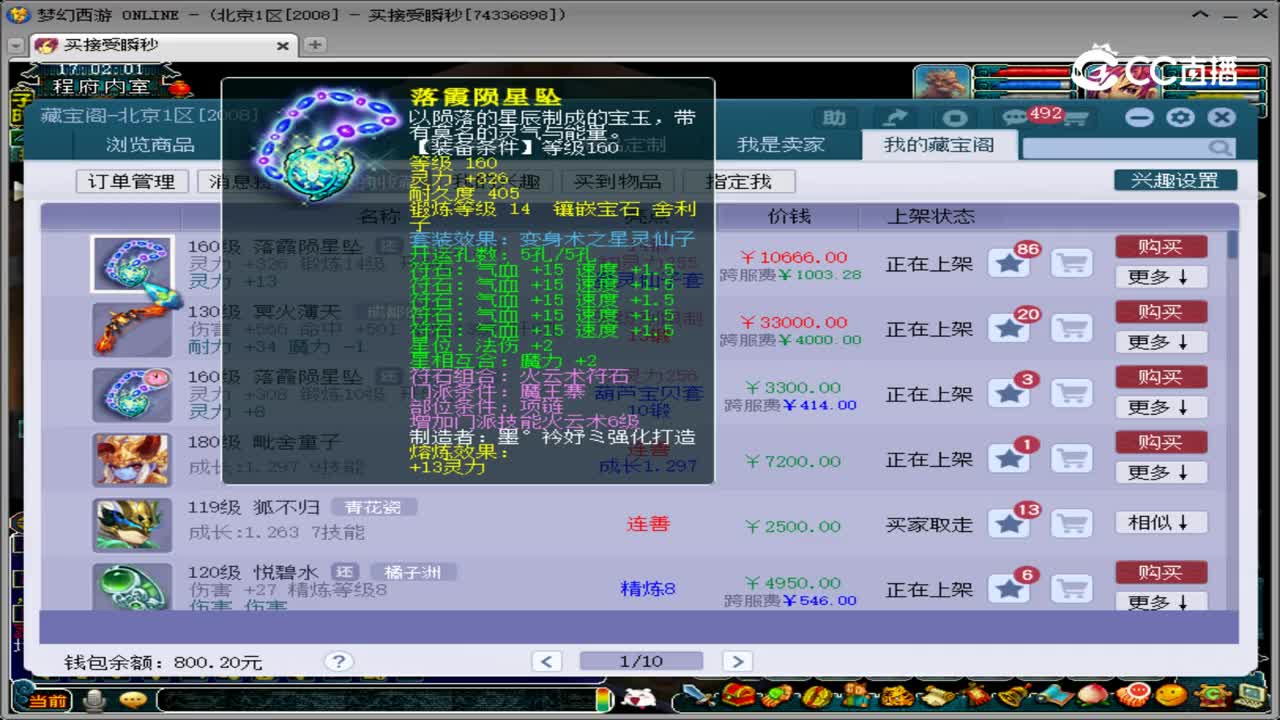Click 上架状态 column header
This screenshot has height=720, width=1280.
(930, 216)
